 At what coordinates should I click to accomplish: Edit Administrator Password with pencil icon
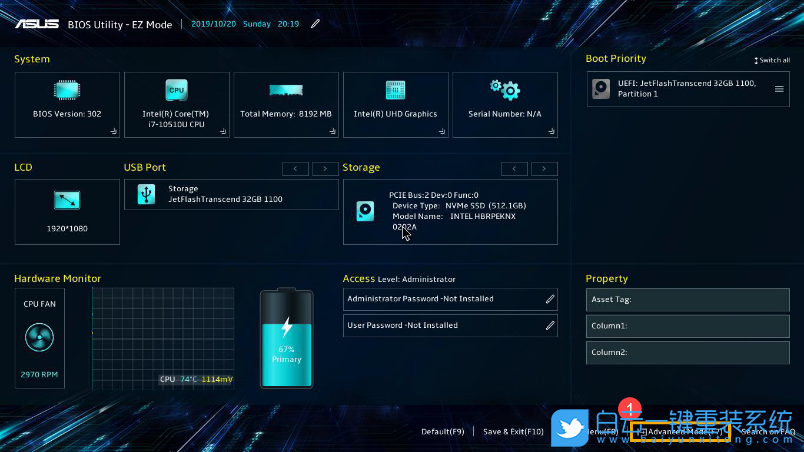[549, 299]
